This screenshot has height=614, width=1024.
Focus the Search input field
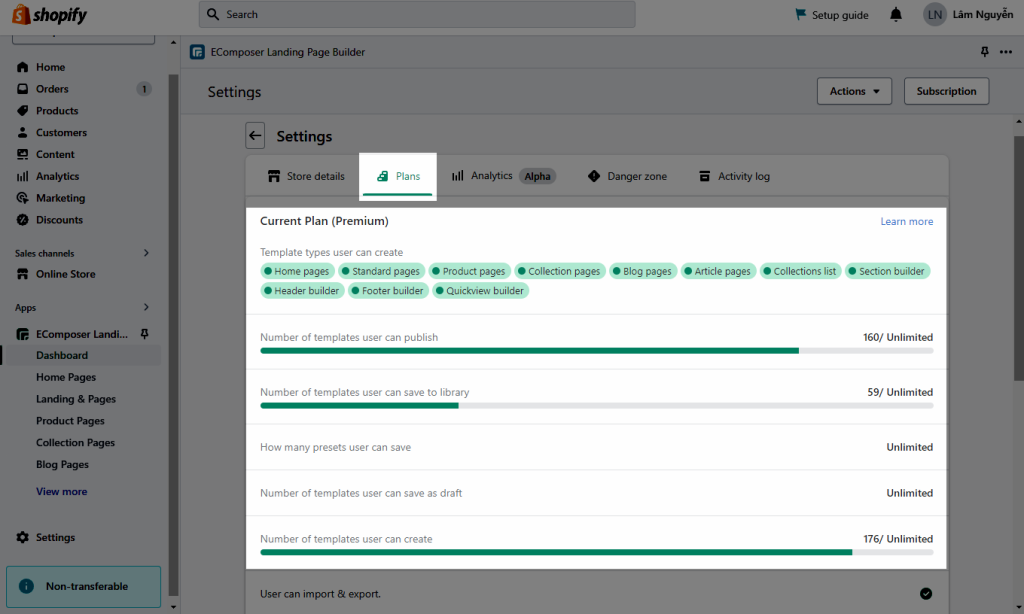pos(417,14)
